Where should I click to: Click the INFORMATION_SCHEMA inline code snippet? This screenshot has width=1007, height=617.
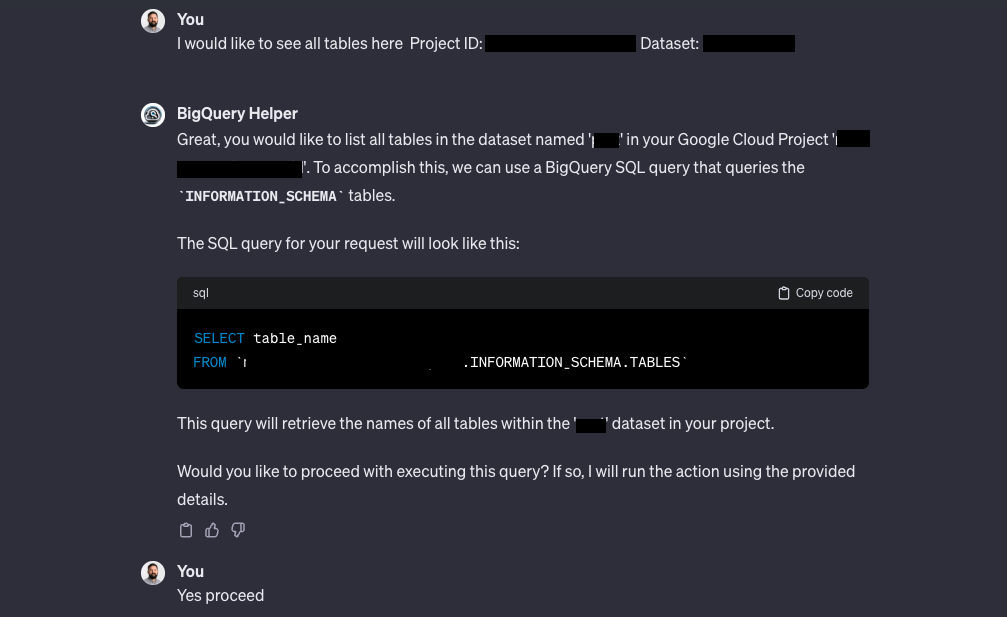click(261, 196)
